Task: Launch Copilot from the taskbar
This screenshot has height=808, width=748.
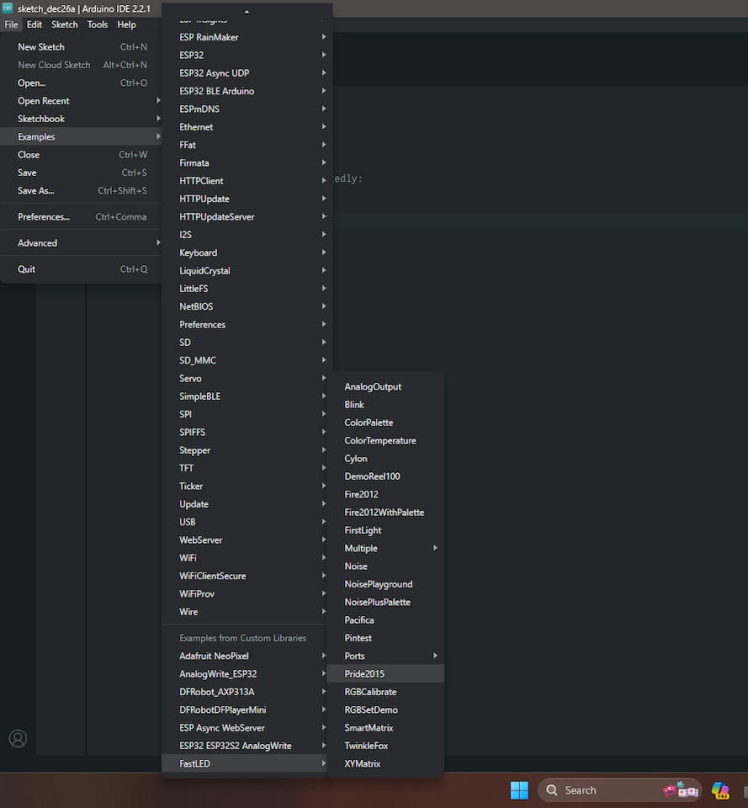Action: 720,790
